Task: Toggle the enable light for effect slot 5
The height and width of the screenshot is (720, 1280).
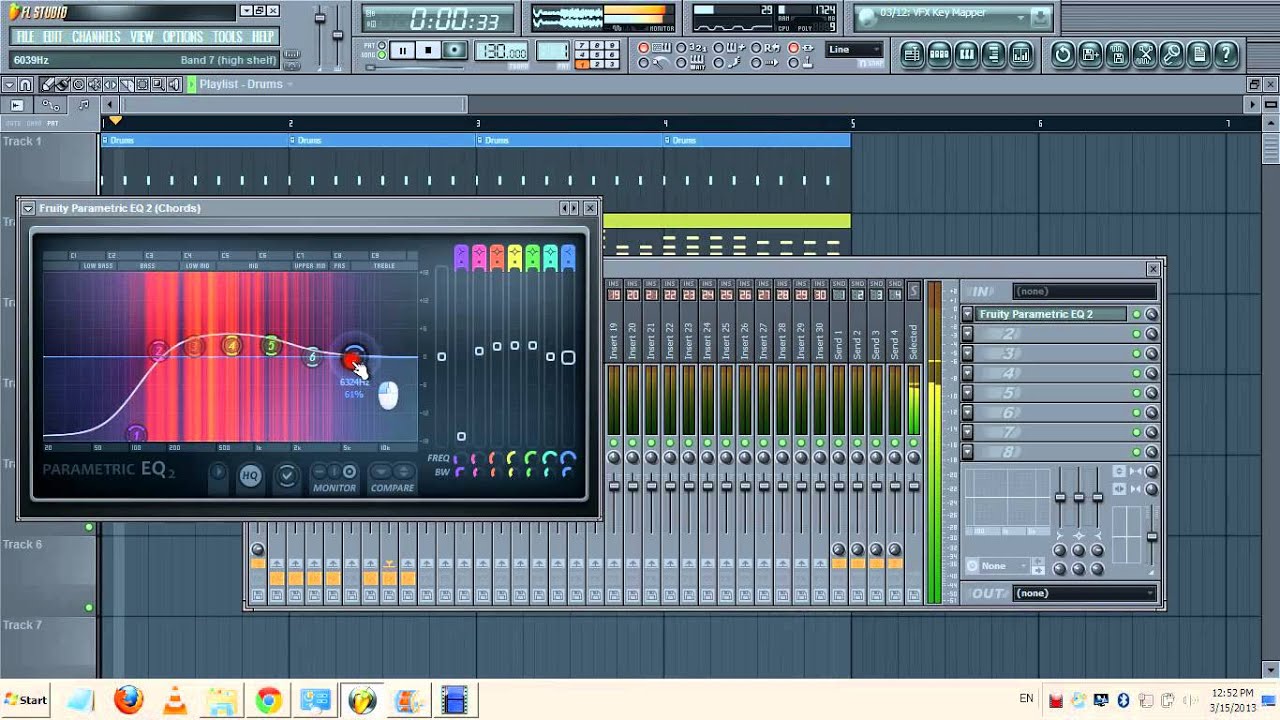Action: tap(1136, 393)
